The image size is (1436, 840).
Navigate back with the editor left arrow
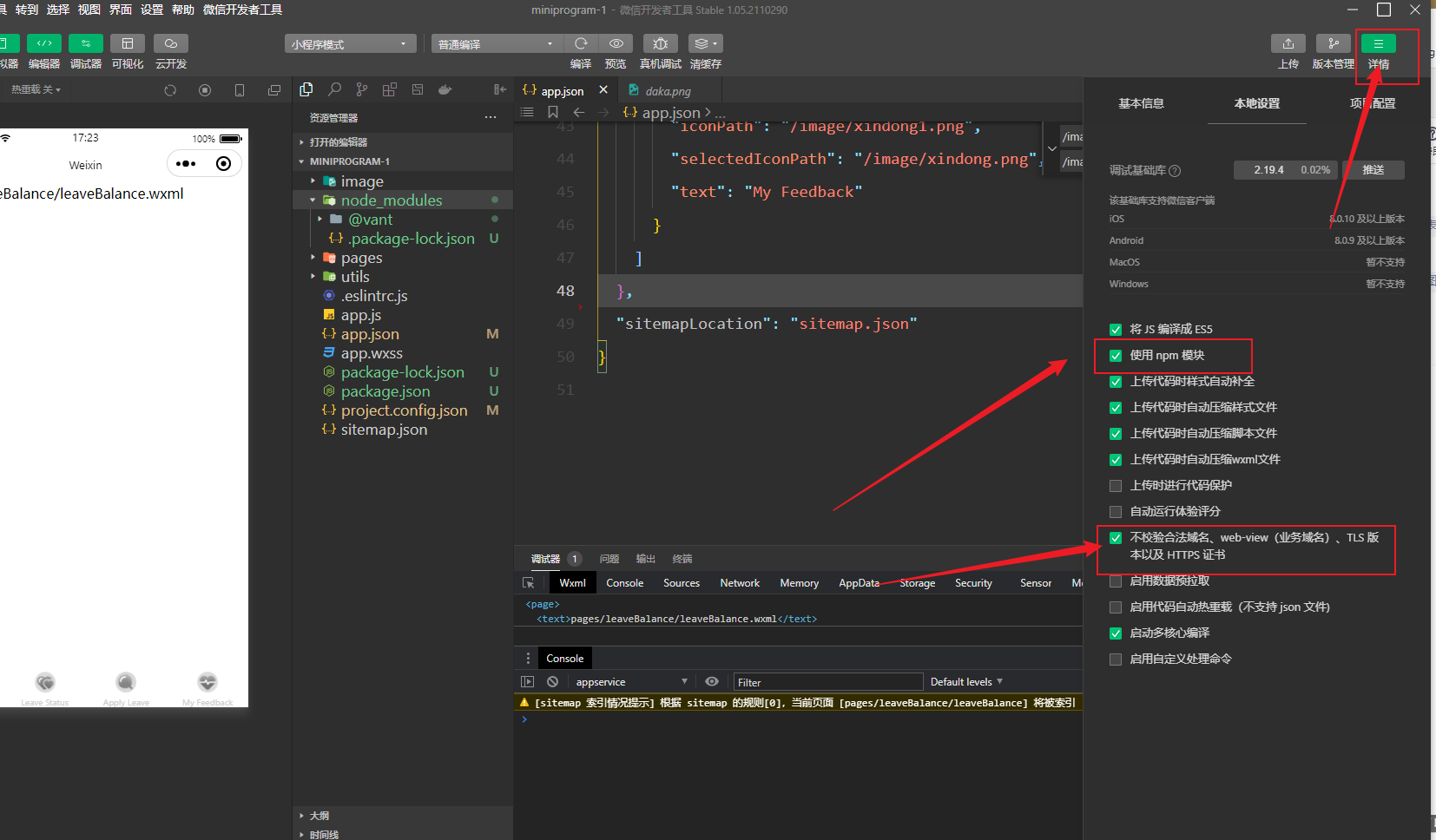pyautogui.click(x=579, y=112)
